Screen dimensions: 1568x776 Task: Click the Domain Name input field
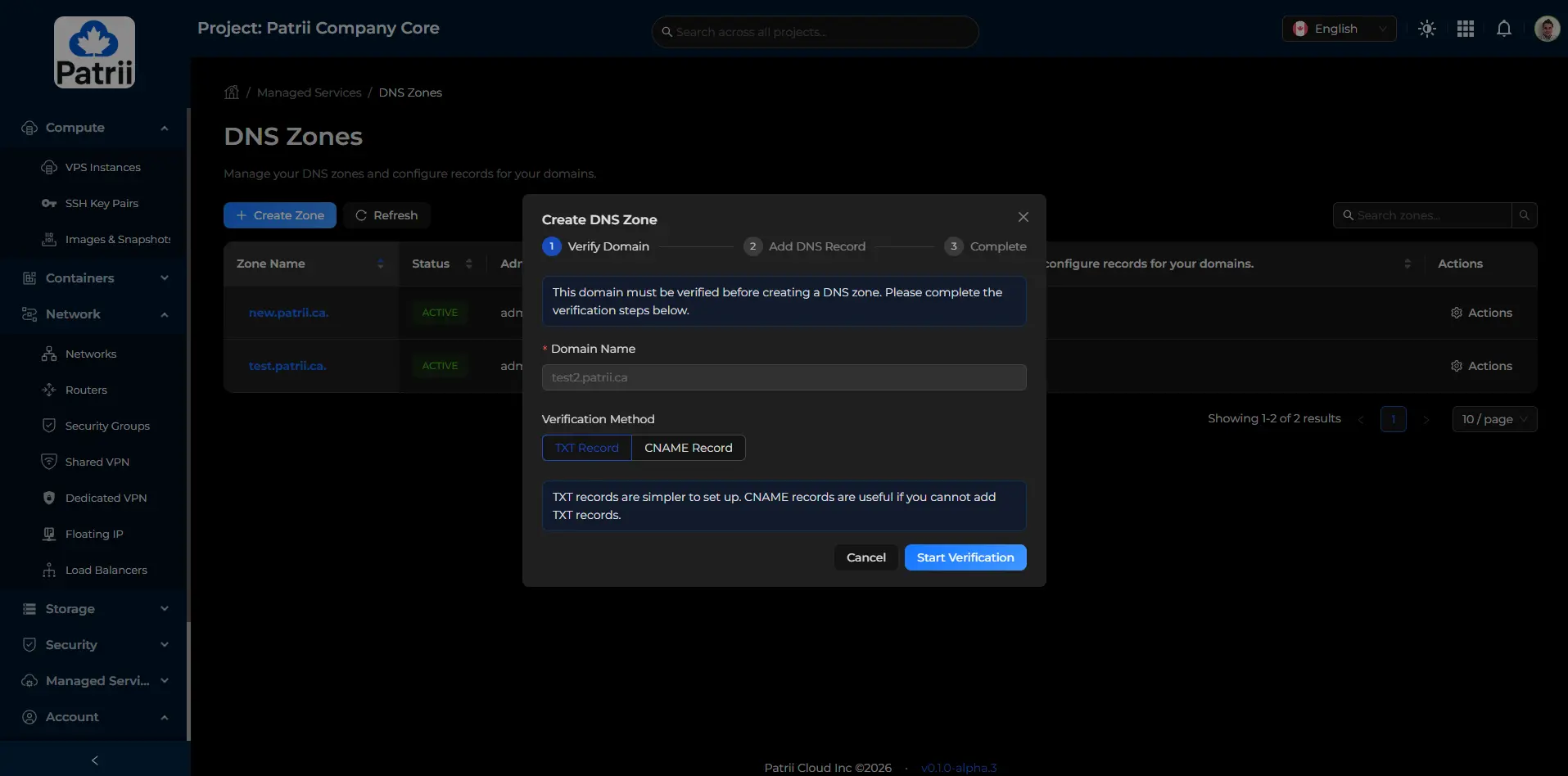(x=784, y=377)
